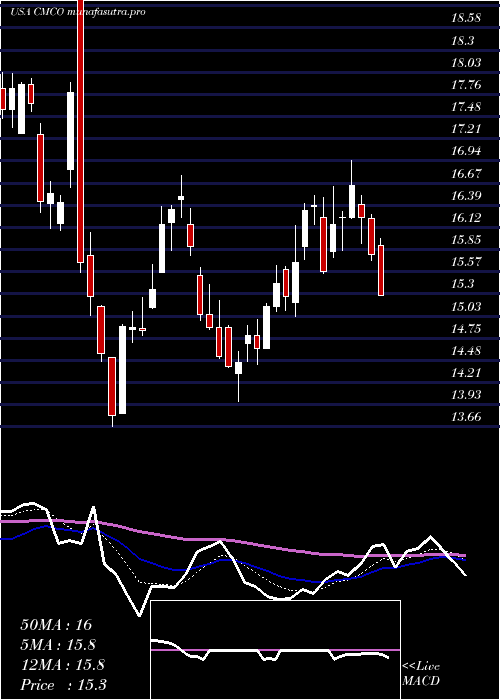Click the 17.21 price axis label

(465, 129)
